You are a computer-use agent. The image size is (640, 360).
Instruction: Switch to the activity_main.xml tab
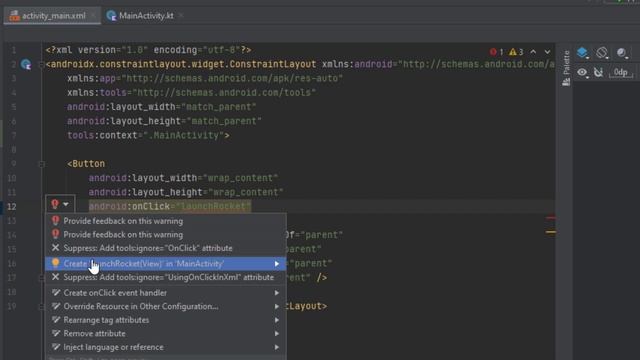pyautogui.click(x=52, y=16)
